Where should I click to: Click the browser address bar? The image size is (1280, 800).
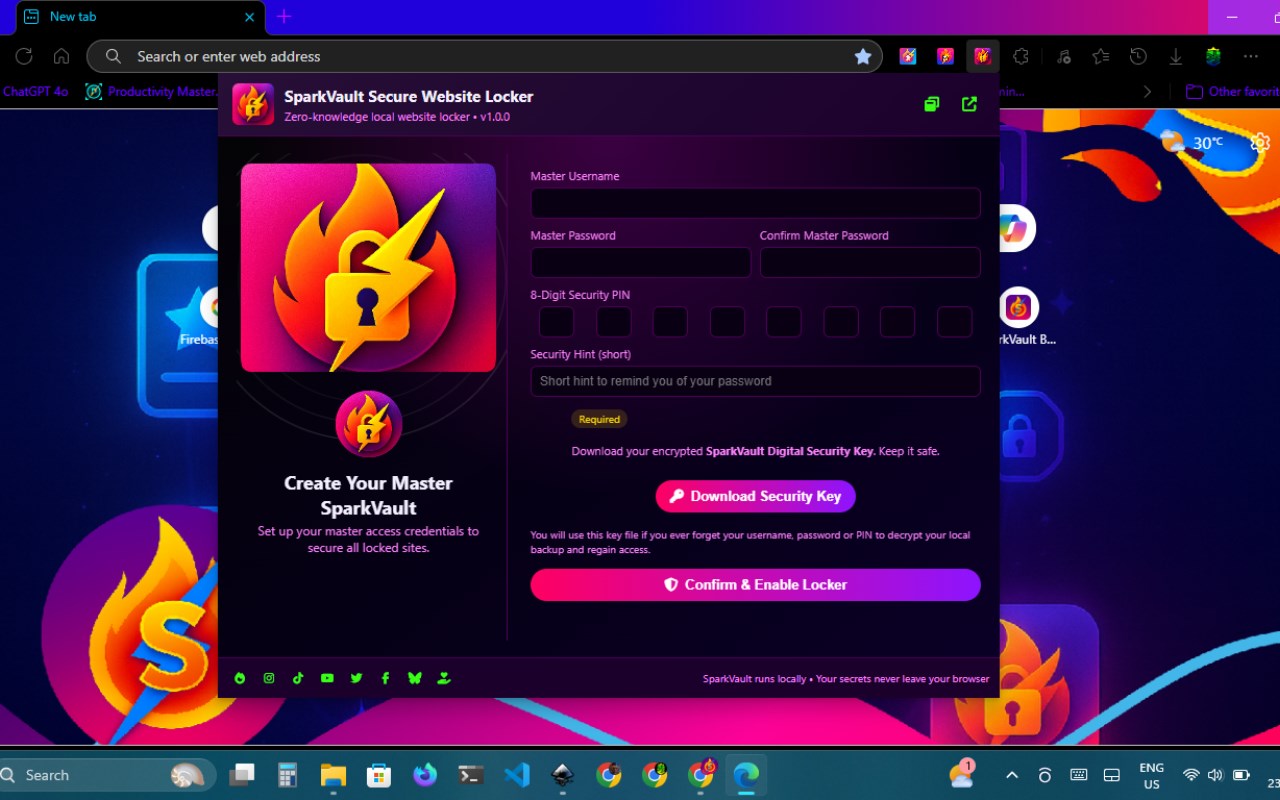coord(484,56)
